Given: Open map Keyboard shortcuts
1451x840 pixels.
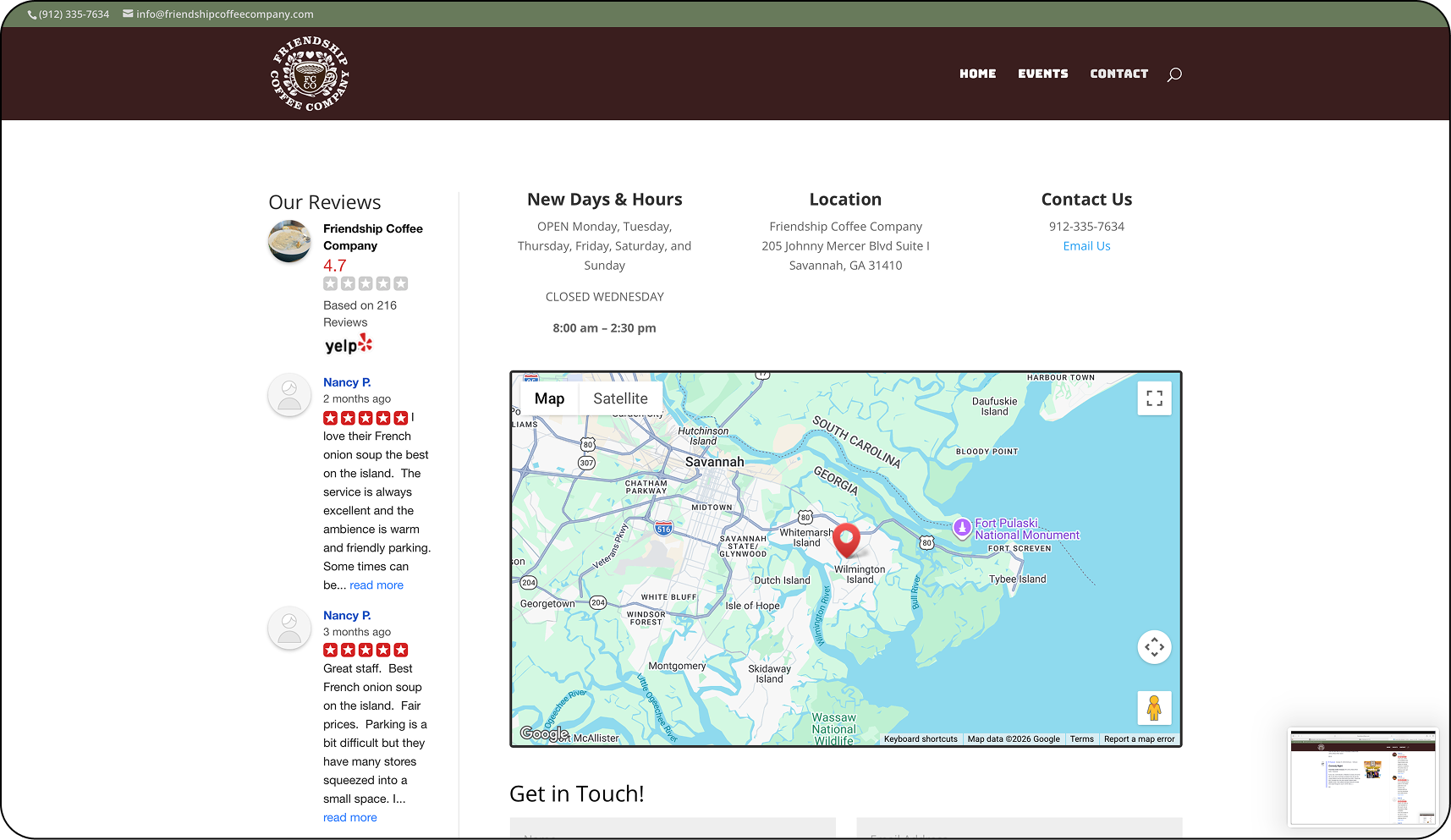Looking at the screenshot, I should click(921, 739).
